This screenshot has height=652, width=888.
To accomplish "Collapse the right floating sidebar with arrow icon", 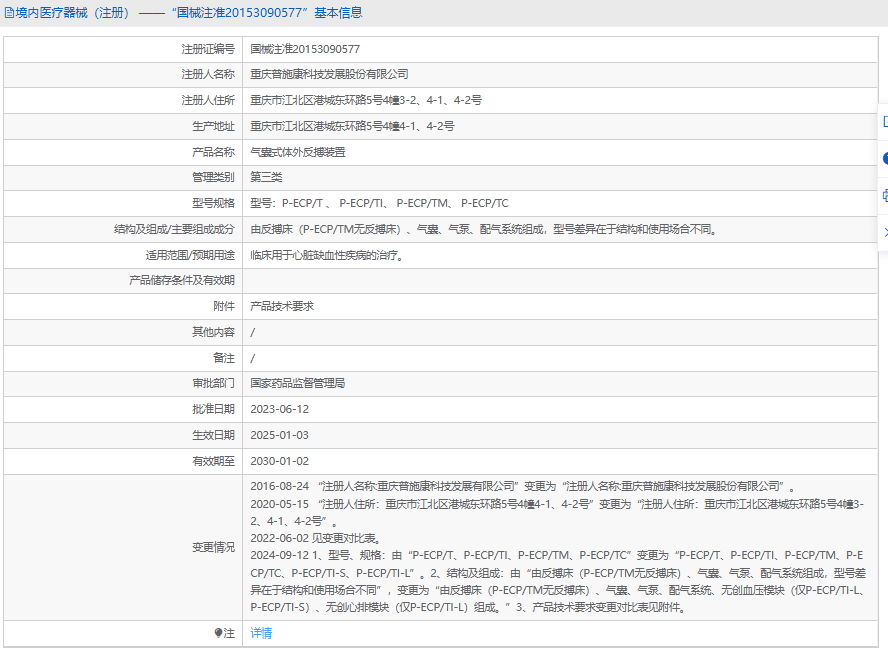I will coord(884,232).
